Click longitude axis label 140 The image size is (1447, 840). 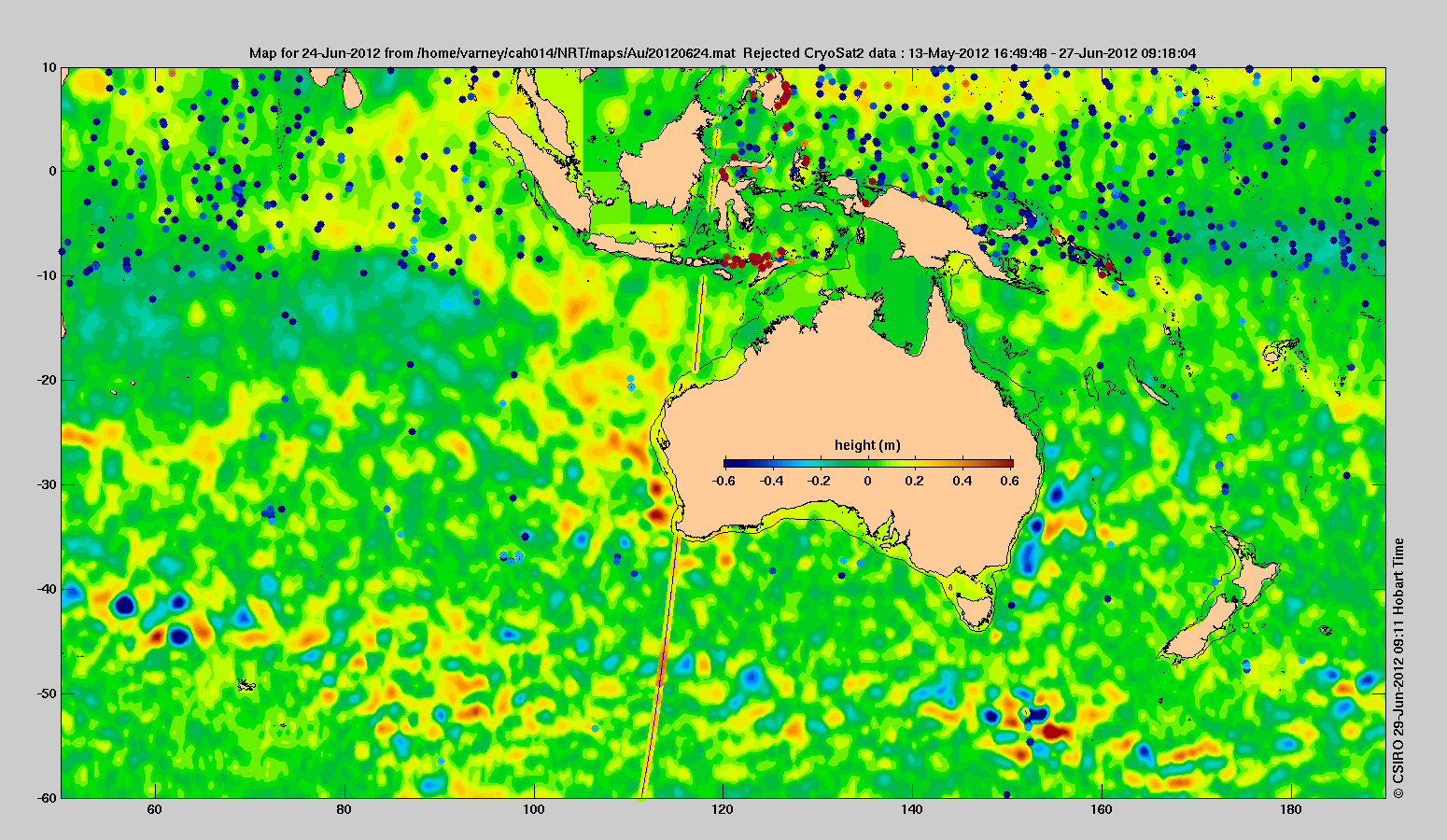pyautogui.click(x=912, y=810)
